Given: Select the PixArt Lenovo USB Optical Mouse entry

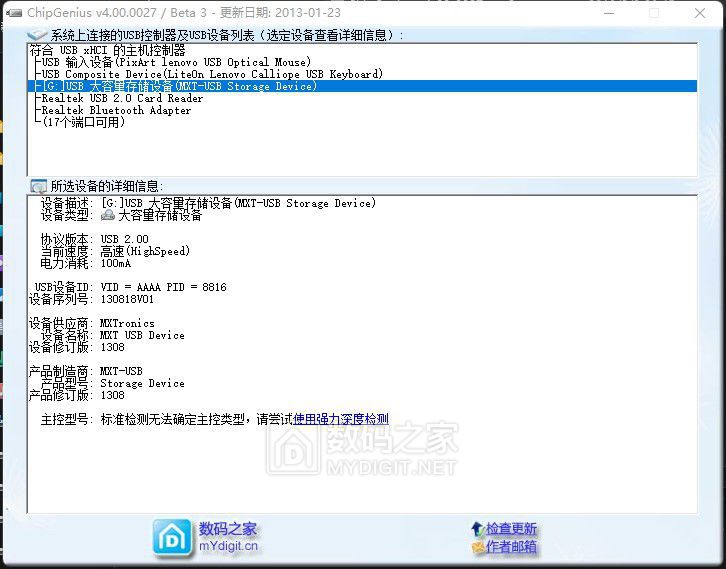Looking at the screenshot, I should pos(176,62).
